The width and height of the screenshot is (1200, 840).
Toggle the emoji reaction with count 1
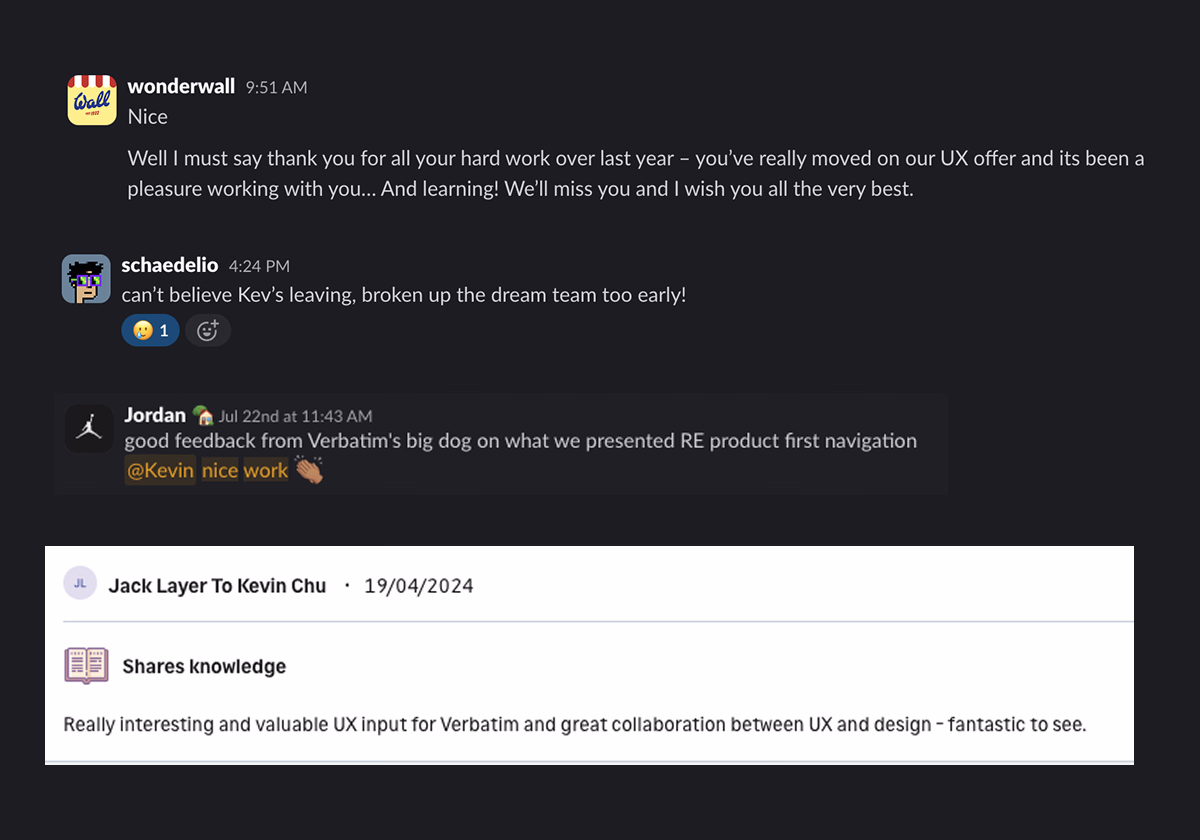coord(150,330)
